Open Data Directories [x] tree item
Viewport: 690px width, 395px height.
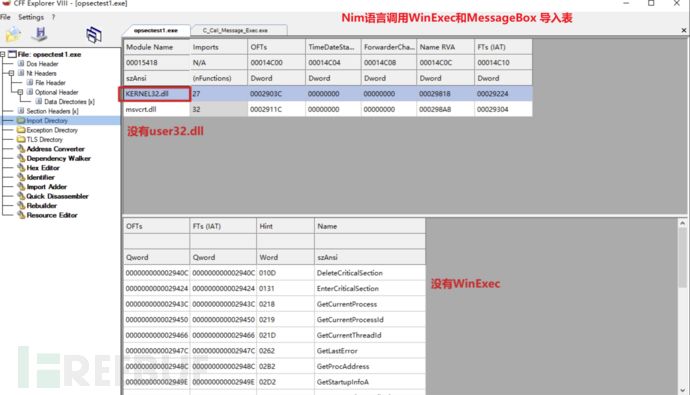pos(69,102)
